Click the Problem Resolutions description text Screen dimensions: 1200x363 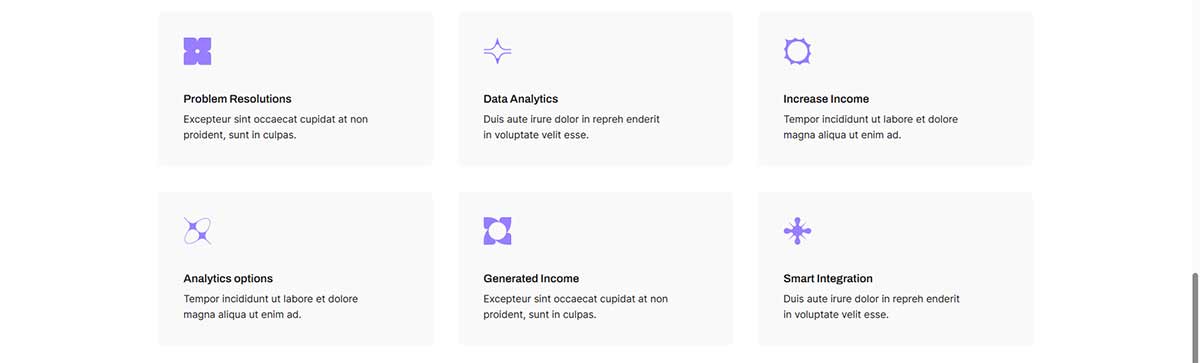click(276, 127)
